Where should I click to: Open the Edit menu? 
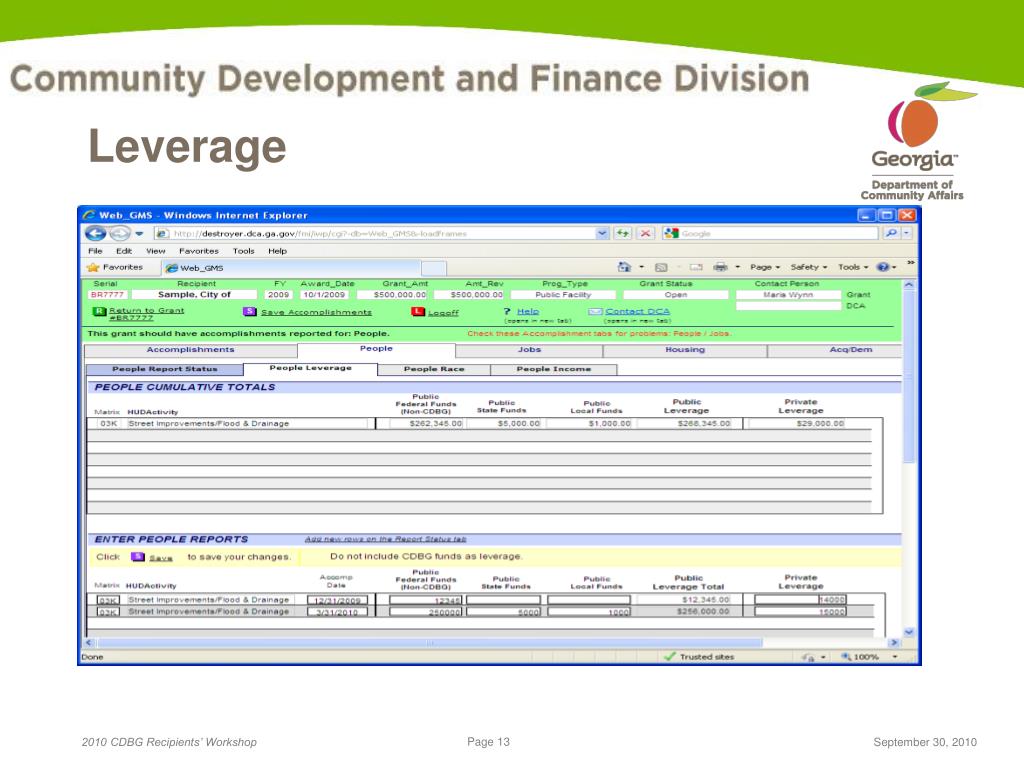coord(124,251)
